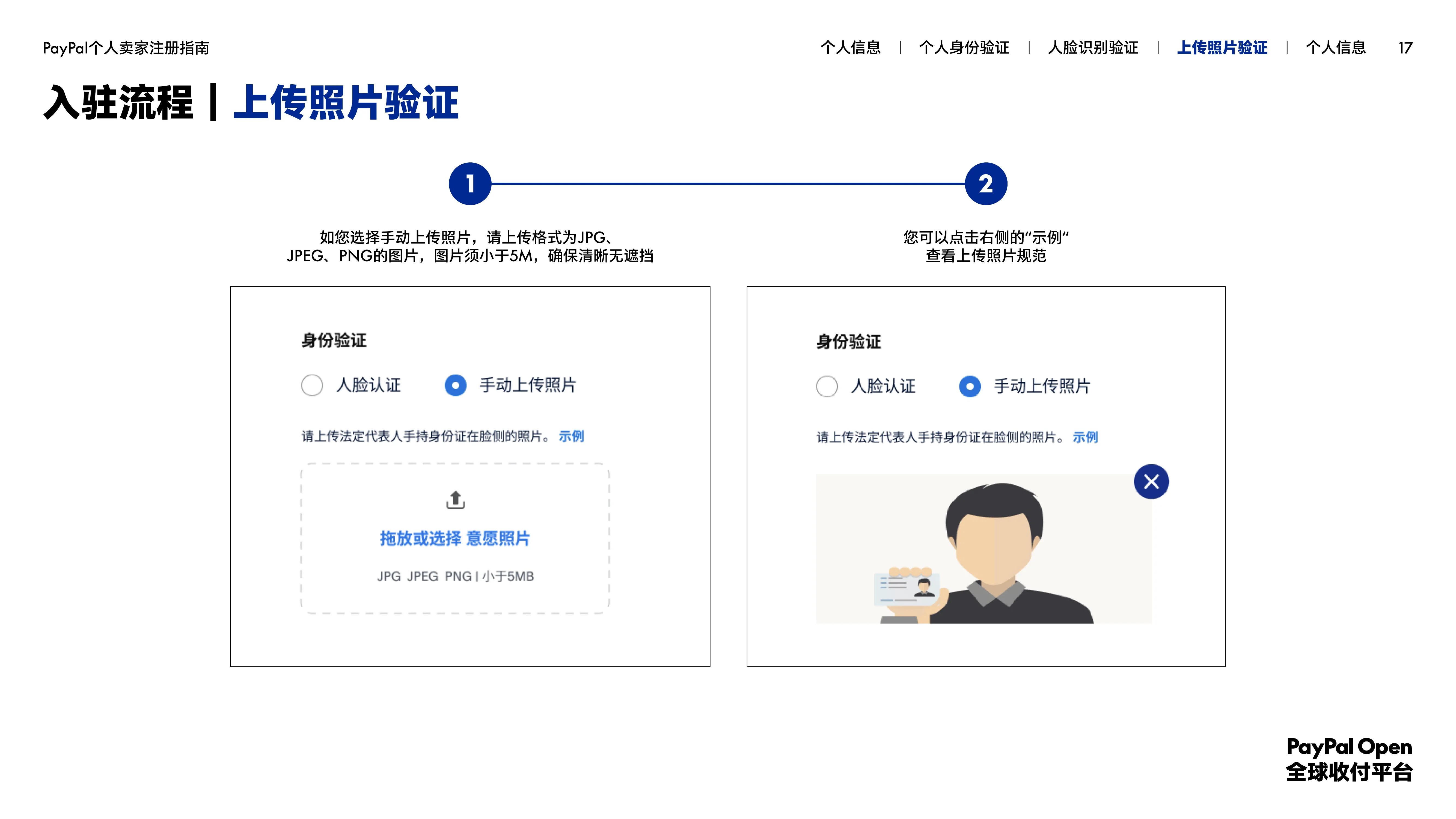
Task: Click the uploaded ID-holding person photo
Action: click(x=983, y=549)
